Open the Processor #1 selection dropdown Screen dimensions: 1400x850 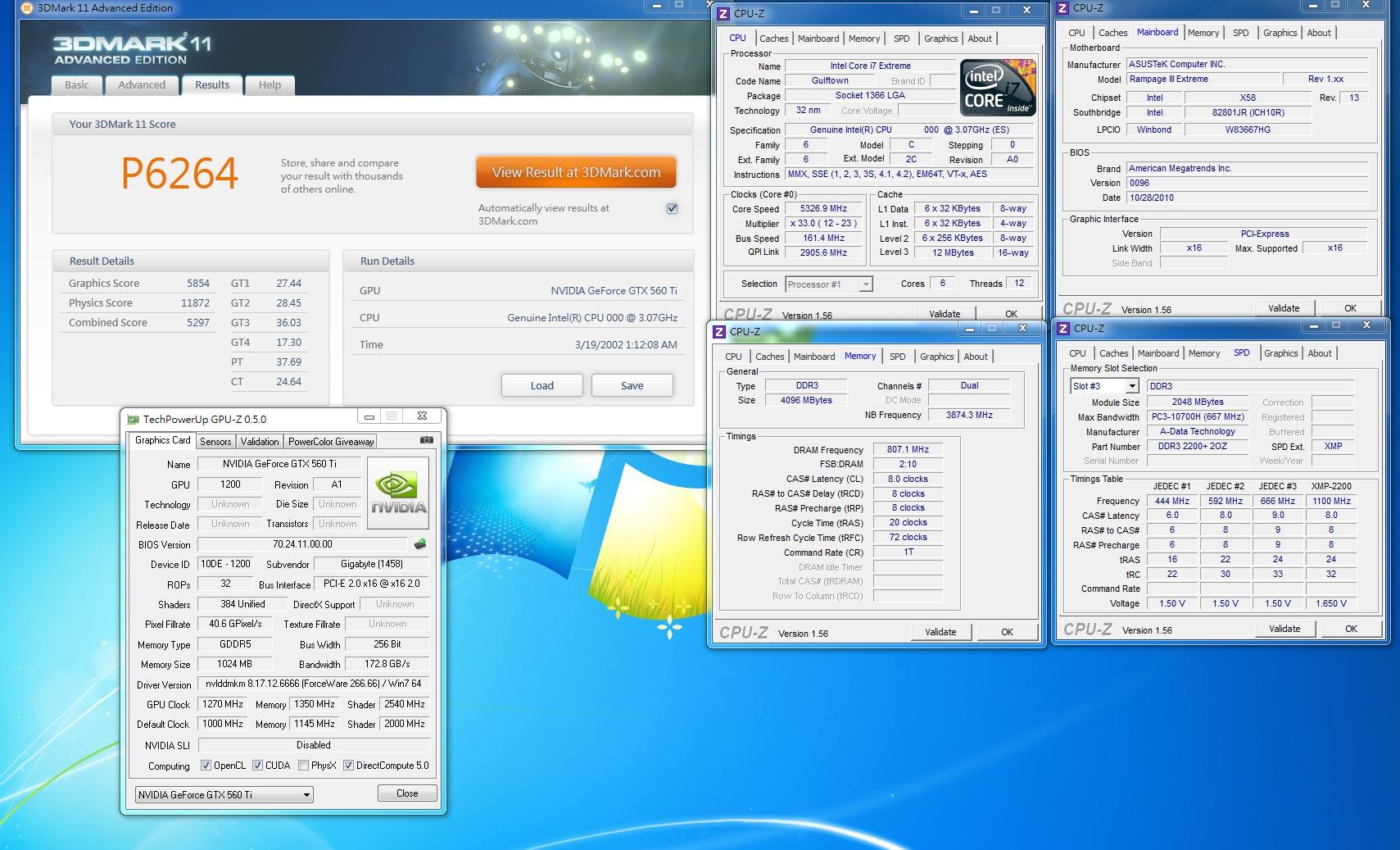point(865,284)
